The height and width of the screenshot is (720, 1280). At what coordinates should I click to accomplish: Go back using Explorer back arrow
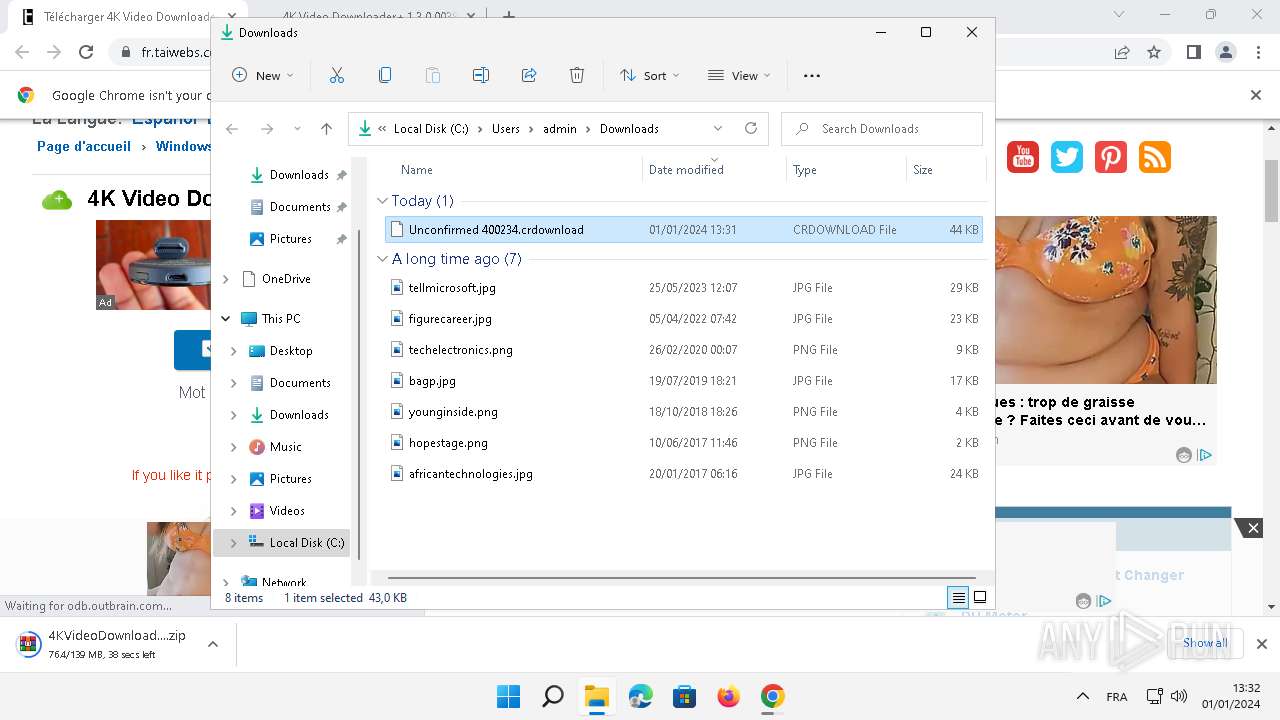[x=232, y=128]
